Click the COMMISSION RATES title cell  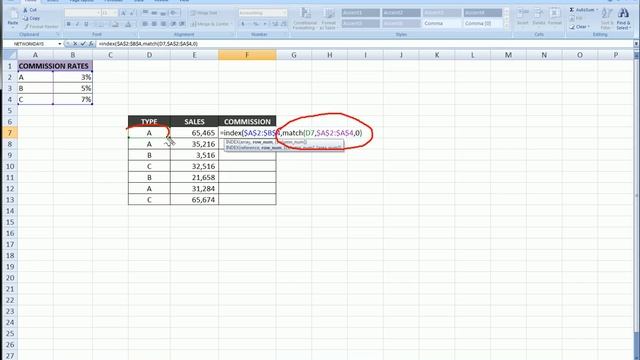[x=55, y=66]
